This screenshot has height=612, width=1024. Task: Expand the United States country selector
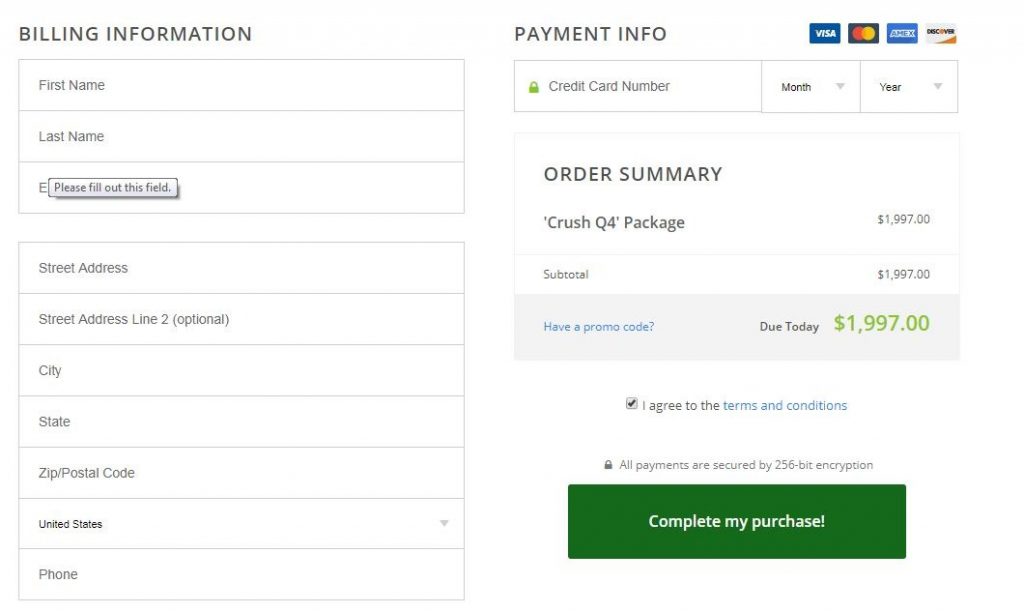click(241, 524)
